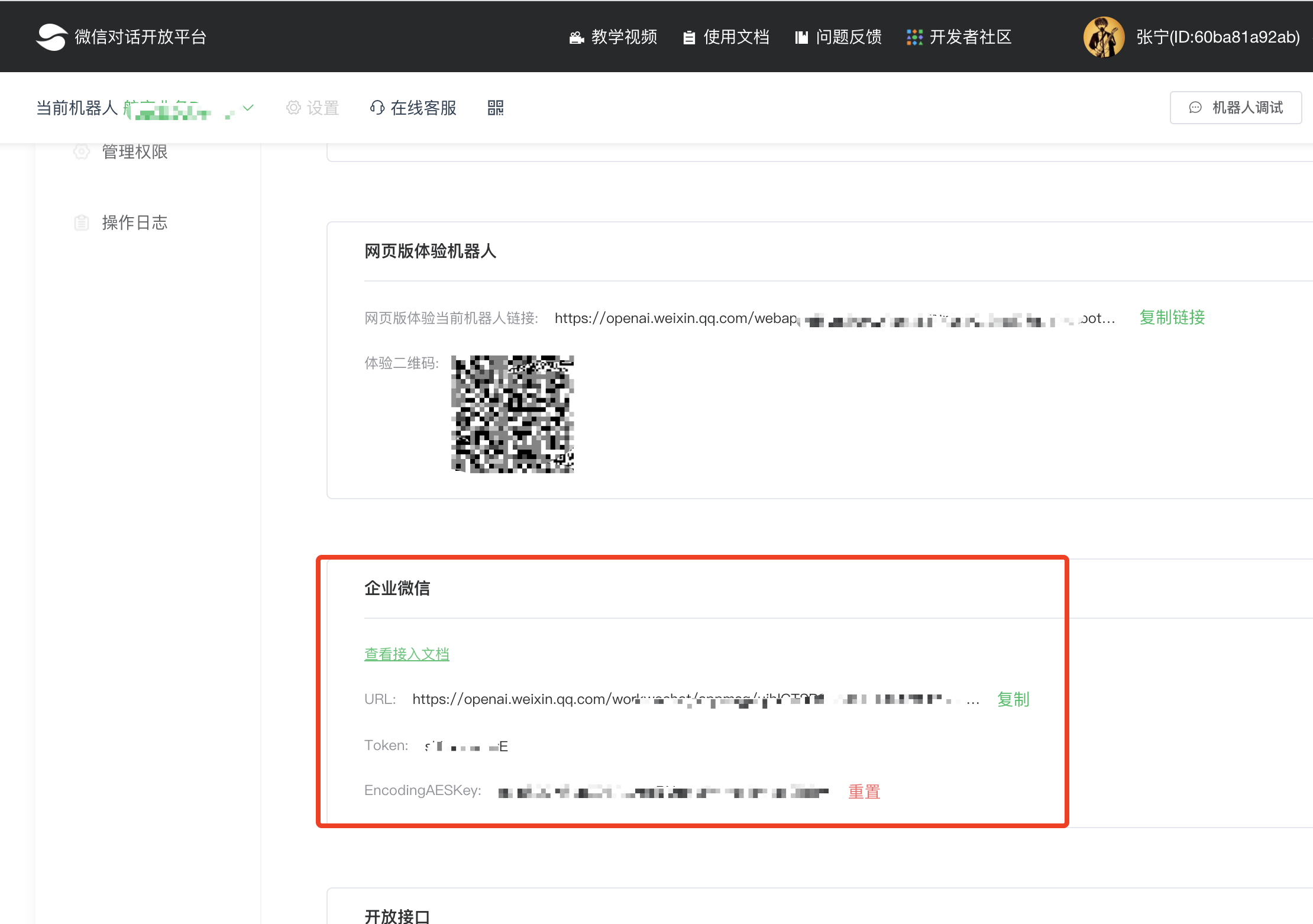1313x924 pixels.
Task: Click the 机器人调试 button
Action: [1236, 108]
